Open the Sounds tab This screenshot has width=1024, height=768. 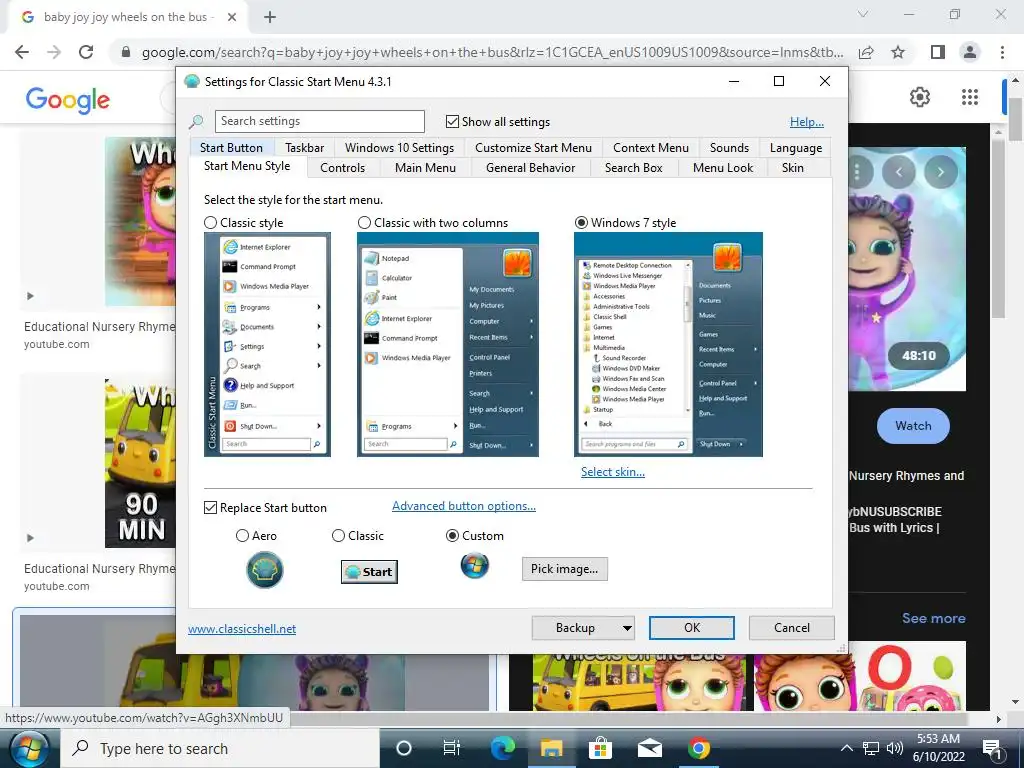pos(729,148)
